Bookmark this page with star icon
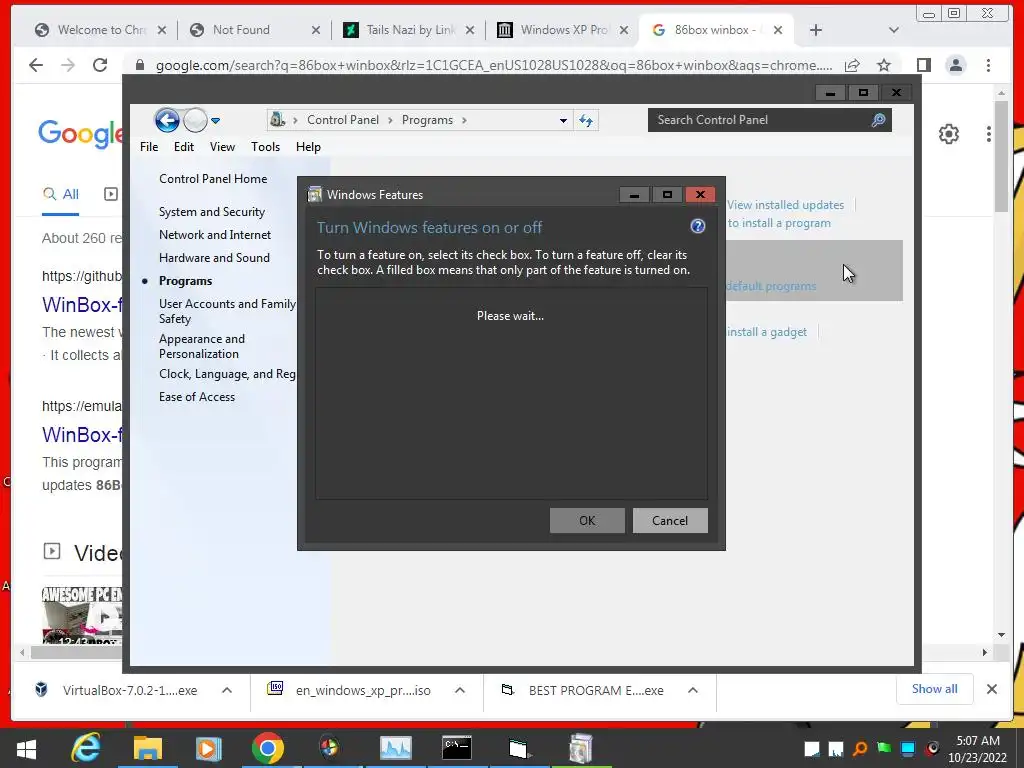 pyautogui.click(x=884, y=65)
